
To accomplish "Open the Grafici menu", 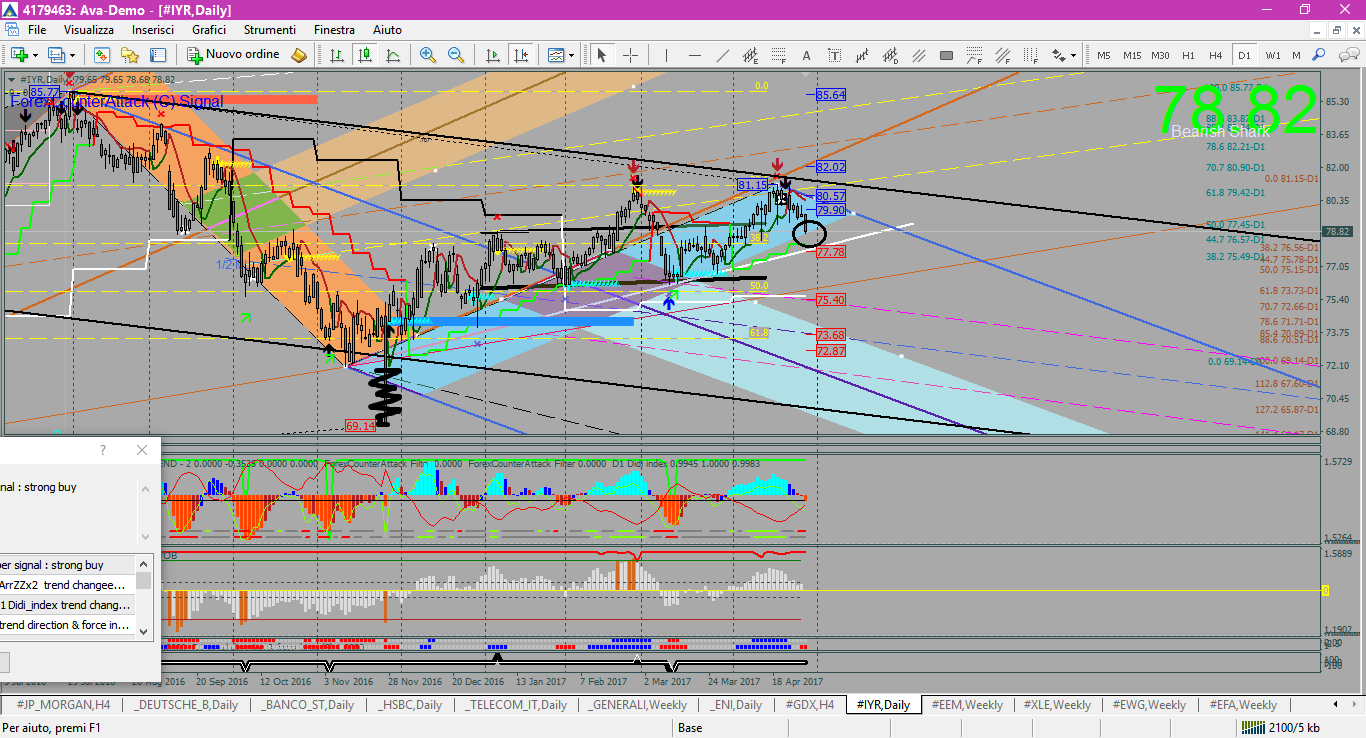I will [x=209, y=30].
